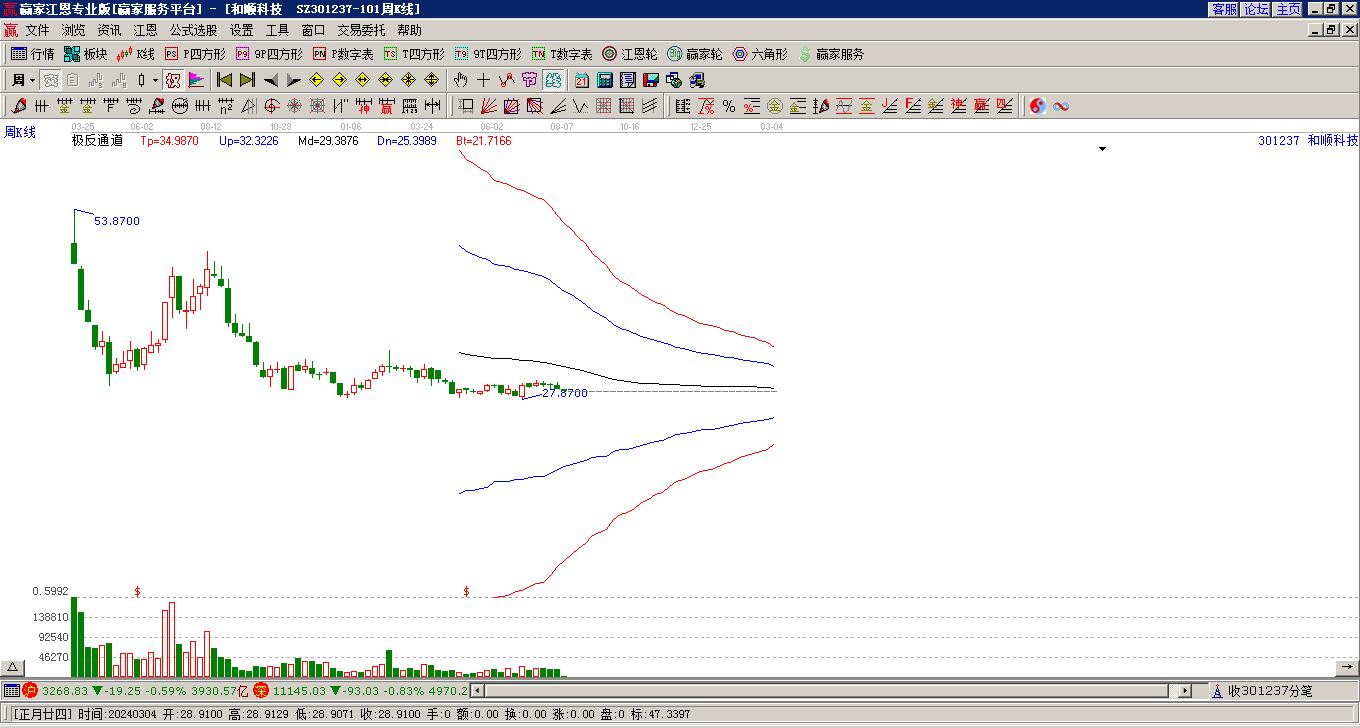
Task: Open the 板块 sector view
Action: (86, 54)
